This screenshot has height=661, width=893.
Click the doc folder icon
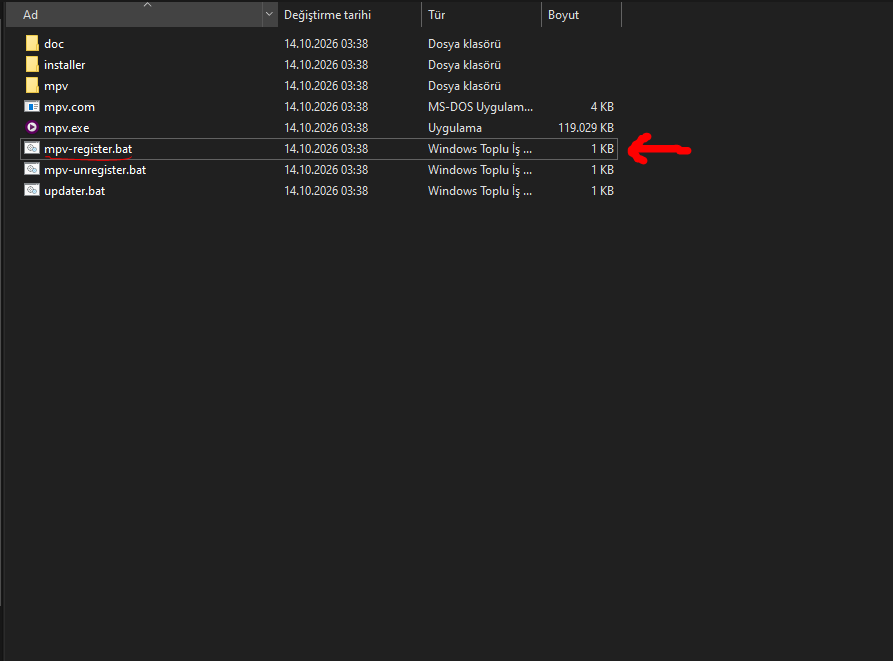pyautogui.click(x=32, y=43)
